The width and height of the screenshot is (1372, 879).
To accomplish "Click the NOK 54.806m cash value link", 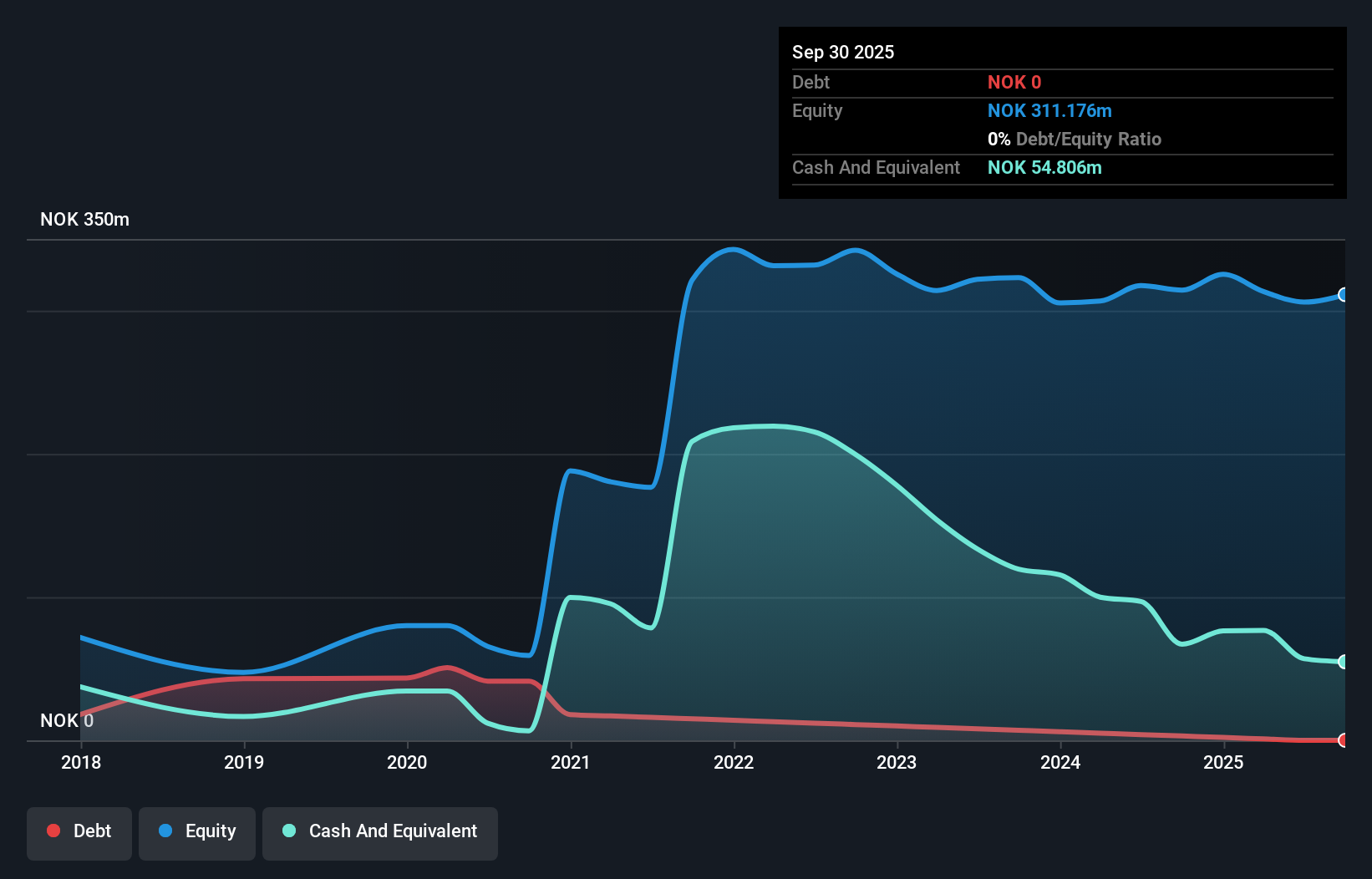I will pyautogui.click(x=1044, y=167).
